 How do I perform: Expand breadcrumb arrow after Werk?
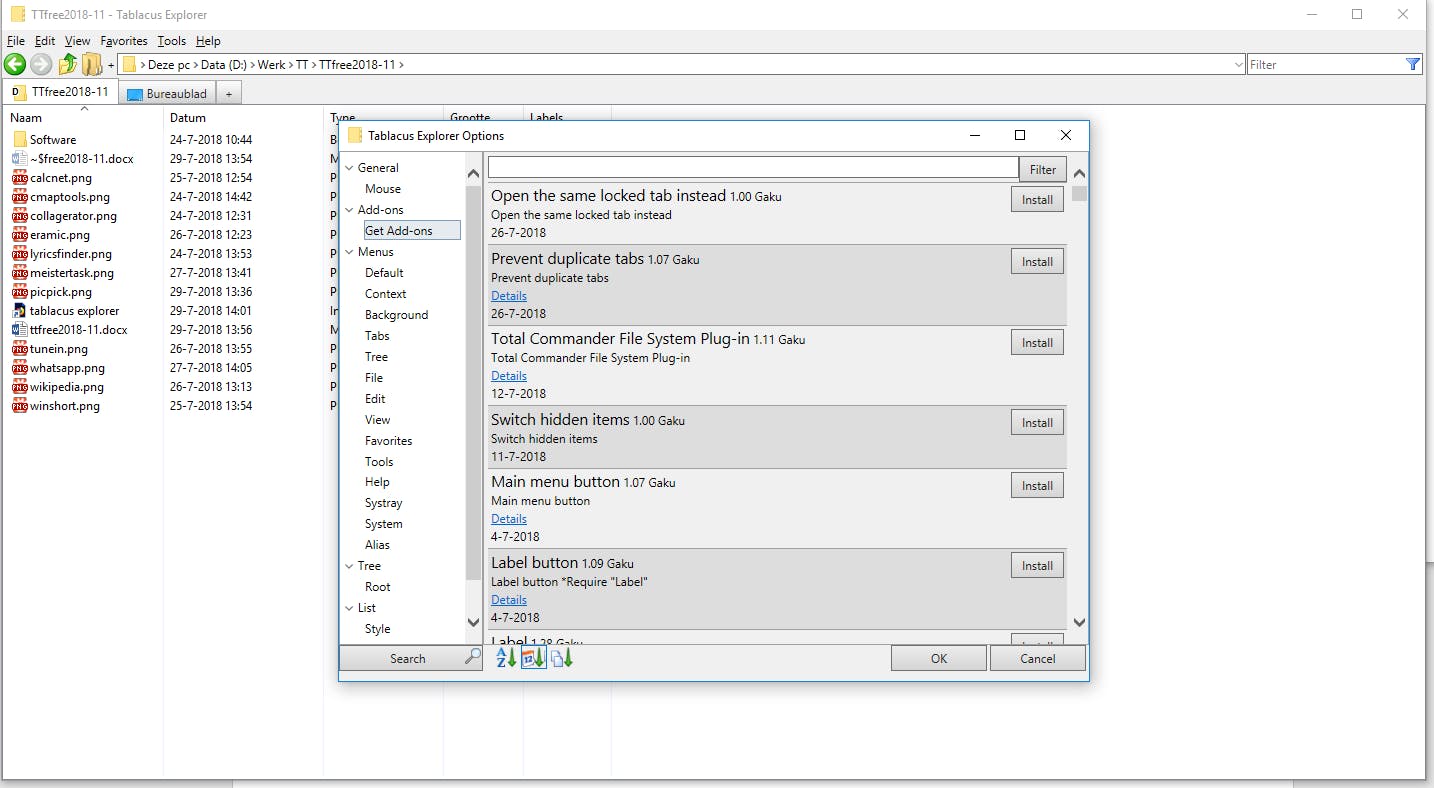(291, 65)
